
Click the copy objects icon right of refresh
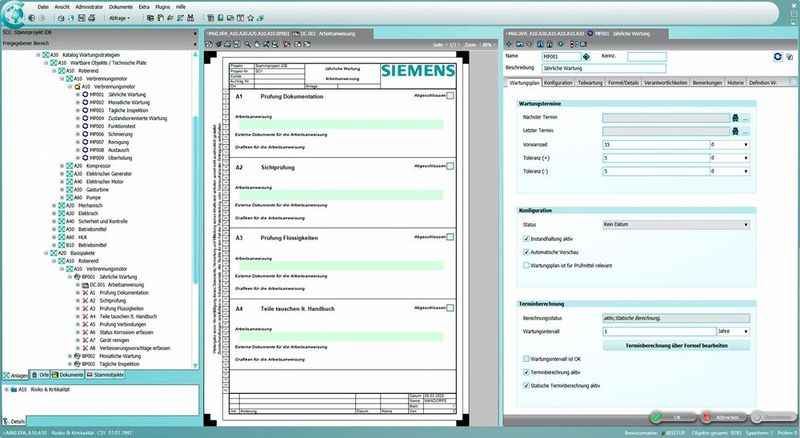coord(789,57)
